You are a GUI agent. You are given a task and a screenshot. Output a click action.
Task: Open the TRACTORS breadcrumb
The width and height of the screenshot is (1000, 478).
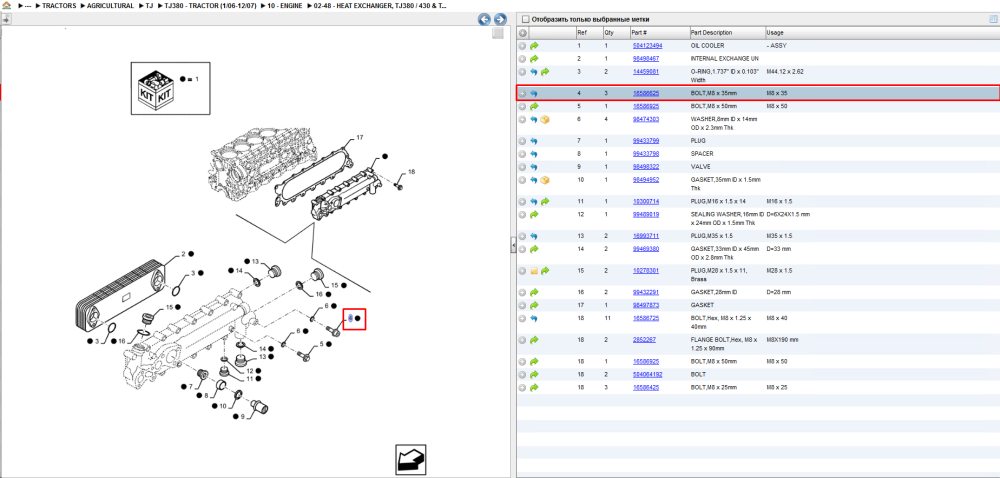[x=59, y=6]
